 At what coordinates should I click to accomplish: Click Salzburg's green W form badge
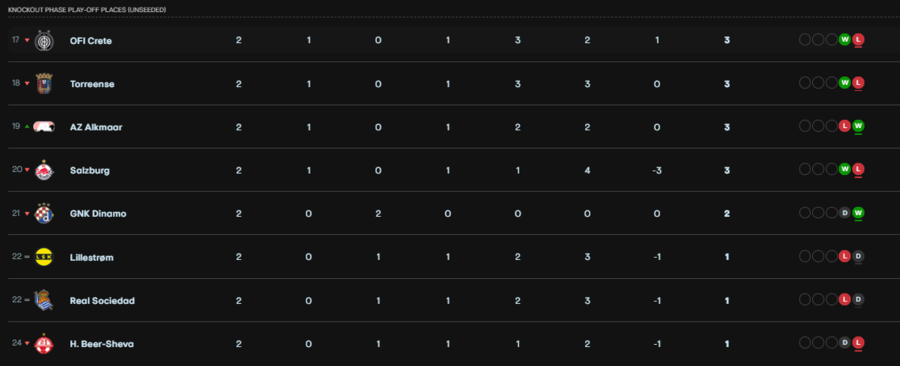click(844, 169)
